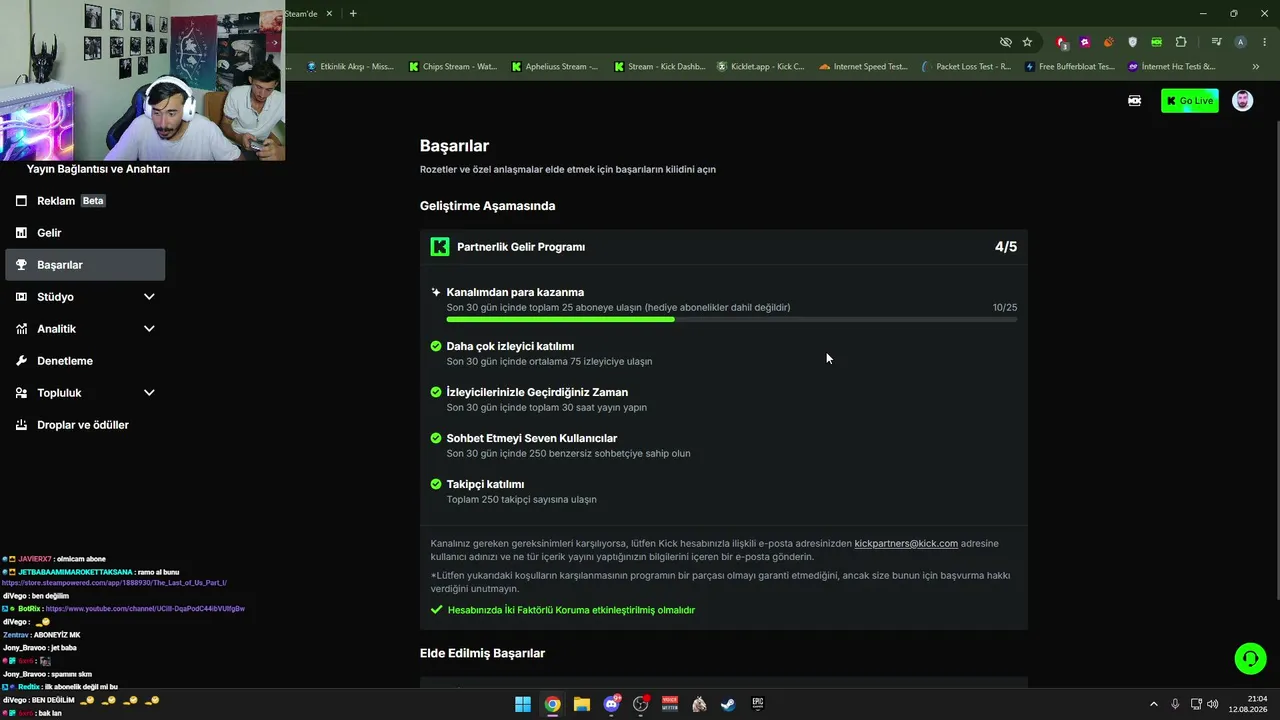Open the Free Bufferbloat Test bookmark
This screenshot has height=720, width=1280.
tap(1069, 67)
